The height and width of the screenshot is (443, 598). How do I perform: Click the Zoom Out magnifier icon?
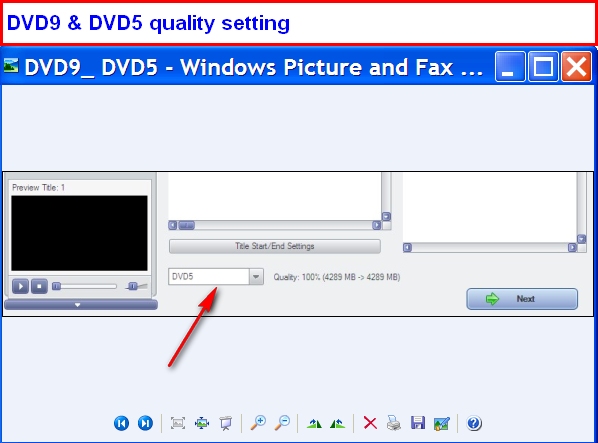tap(283, 423)
